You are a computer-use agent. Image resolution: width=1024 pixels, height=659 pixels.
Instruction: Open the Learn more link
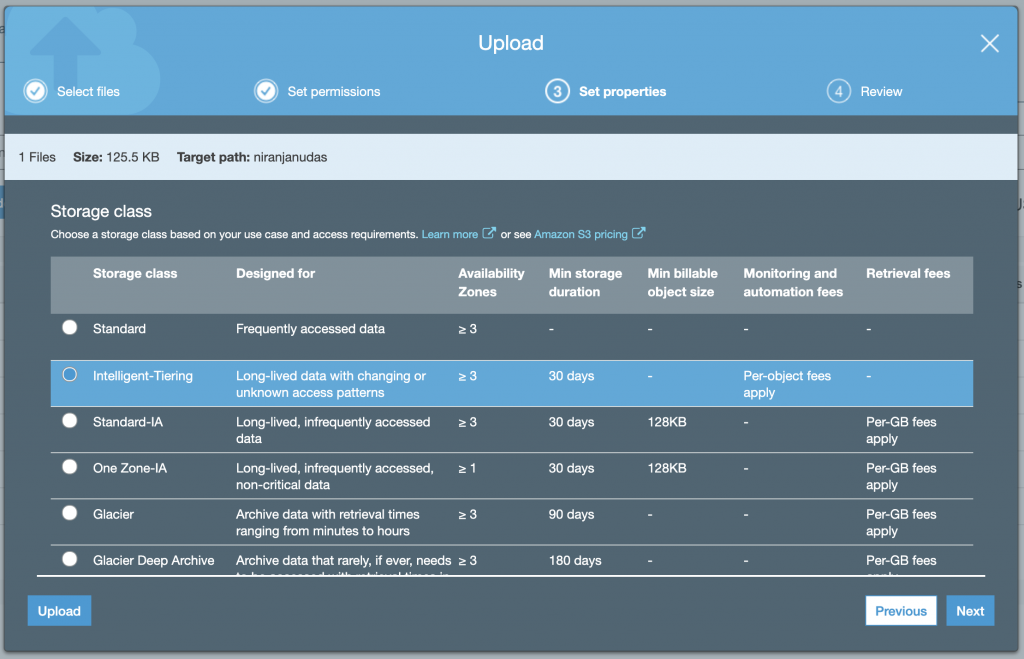tap(449, 234)
